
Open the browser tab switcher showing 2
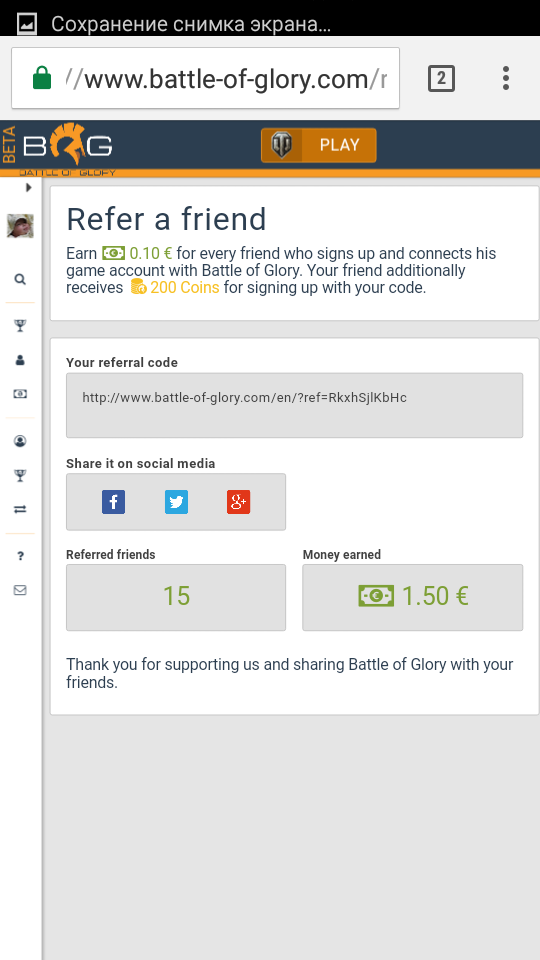pos(441,78)
